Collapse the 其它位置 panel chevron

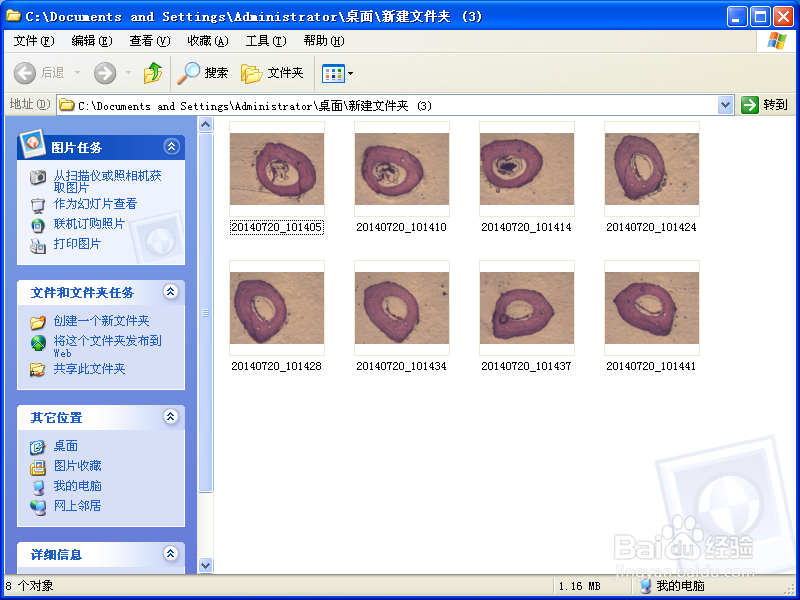[x=171, y=417]
